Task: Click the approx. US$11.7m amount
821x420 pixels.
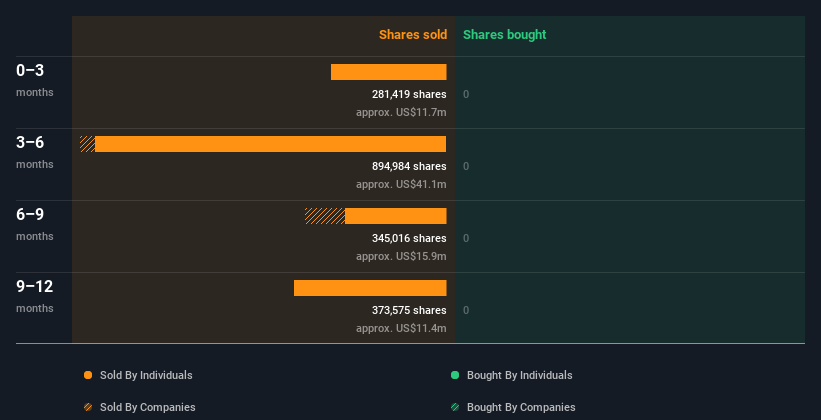Action: point(401,112)
